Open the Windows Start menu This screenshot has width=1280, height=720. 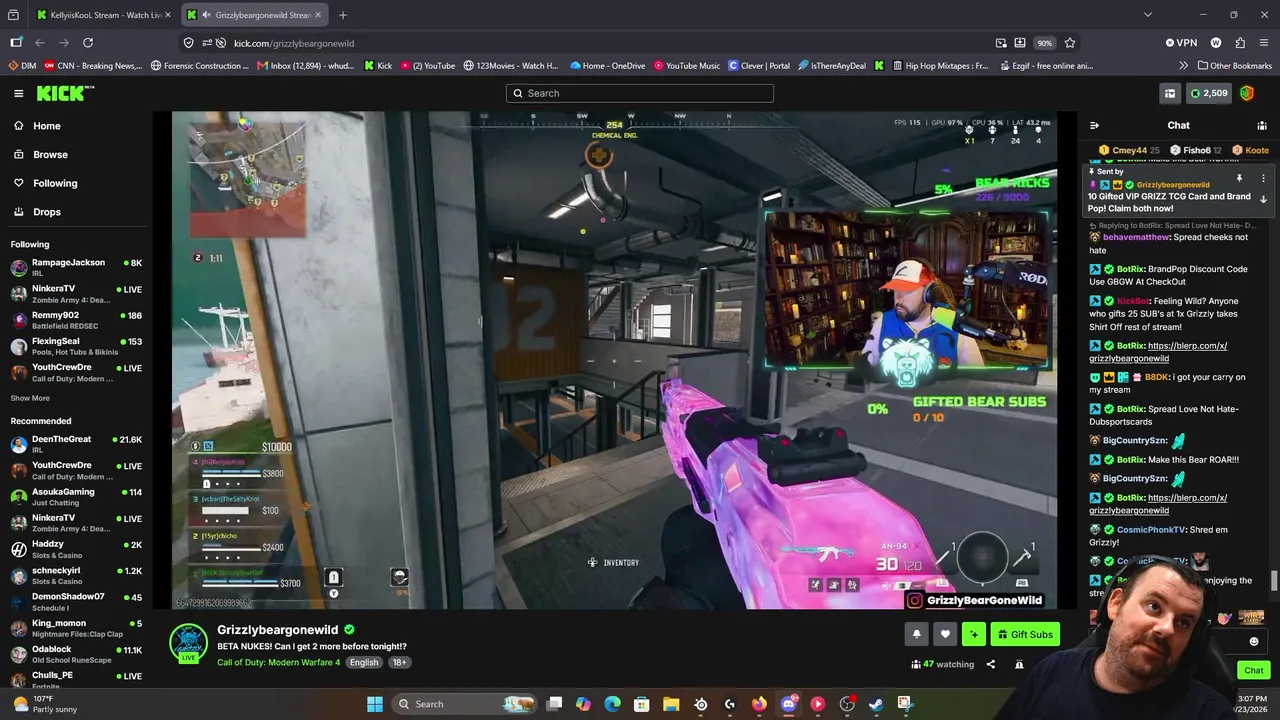375,704
